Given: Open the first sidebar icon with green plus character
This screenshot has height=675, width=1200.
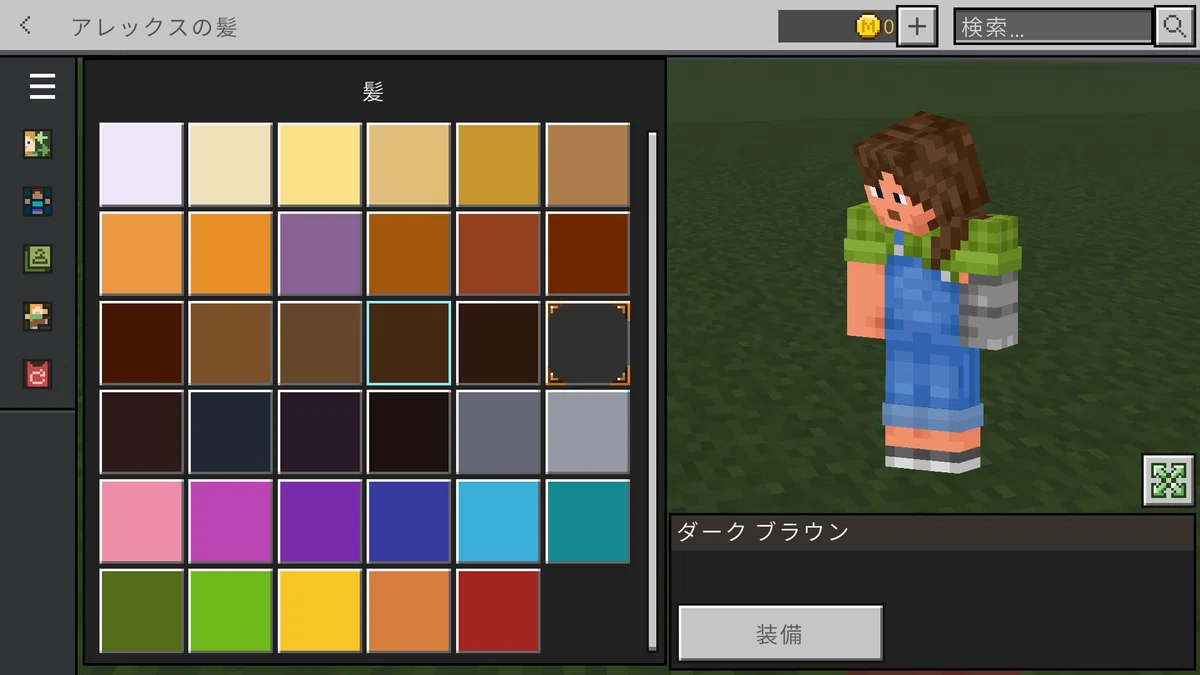Looking at the screenshot, I should coord(38,144).
